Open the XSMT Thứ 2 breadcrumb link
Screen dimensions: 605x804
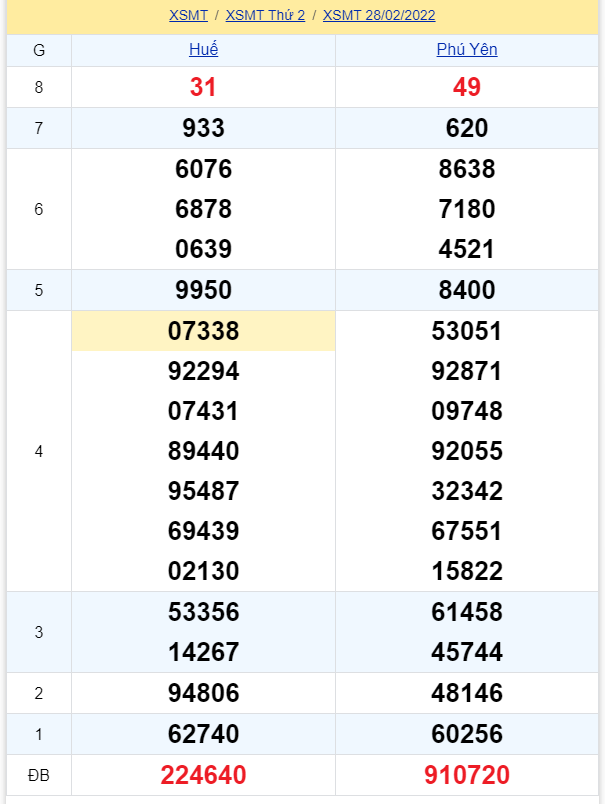(265, 15)
